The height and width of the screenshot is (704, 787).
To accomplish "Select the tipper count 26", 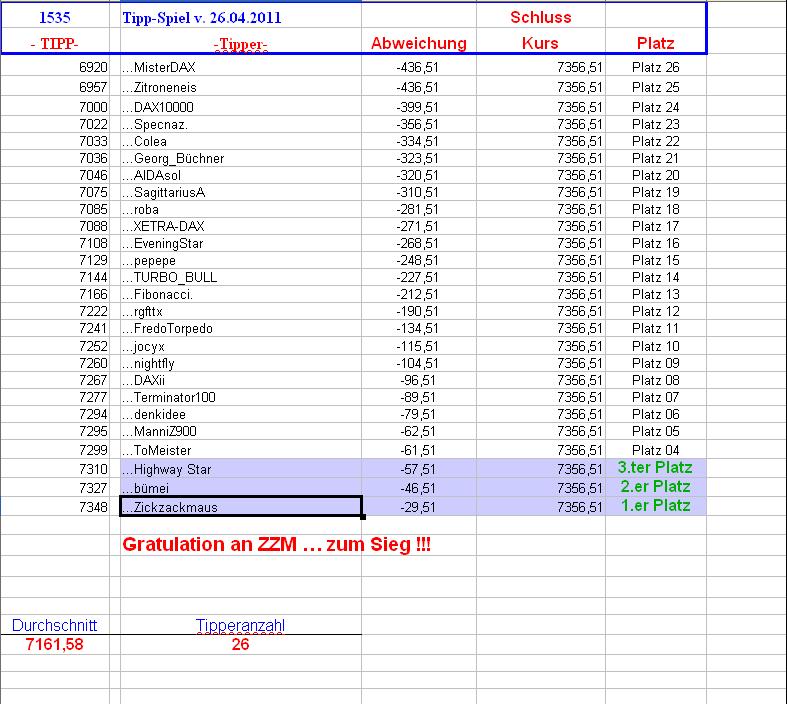I will [x=240, y=644].
